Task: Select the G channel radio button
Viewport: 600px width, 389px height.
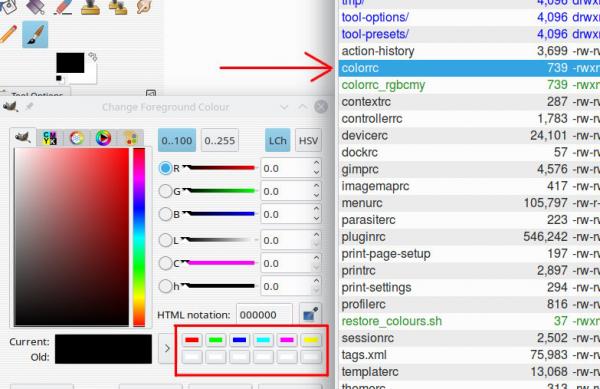Action: pyautogui.click(x=165, y=191)
